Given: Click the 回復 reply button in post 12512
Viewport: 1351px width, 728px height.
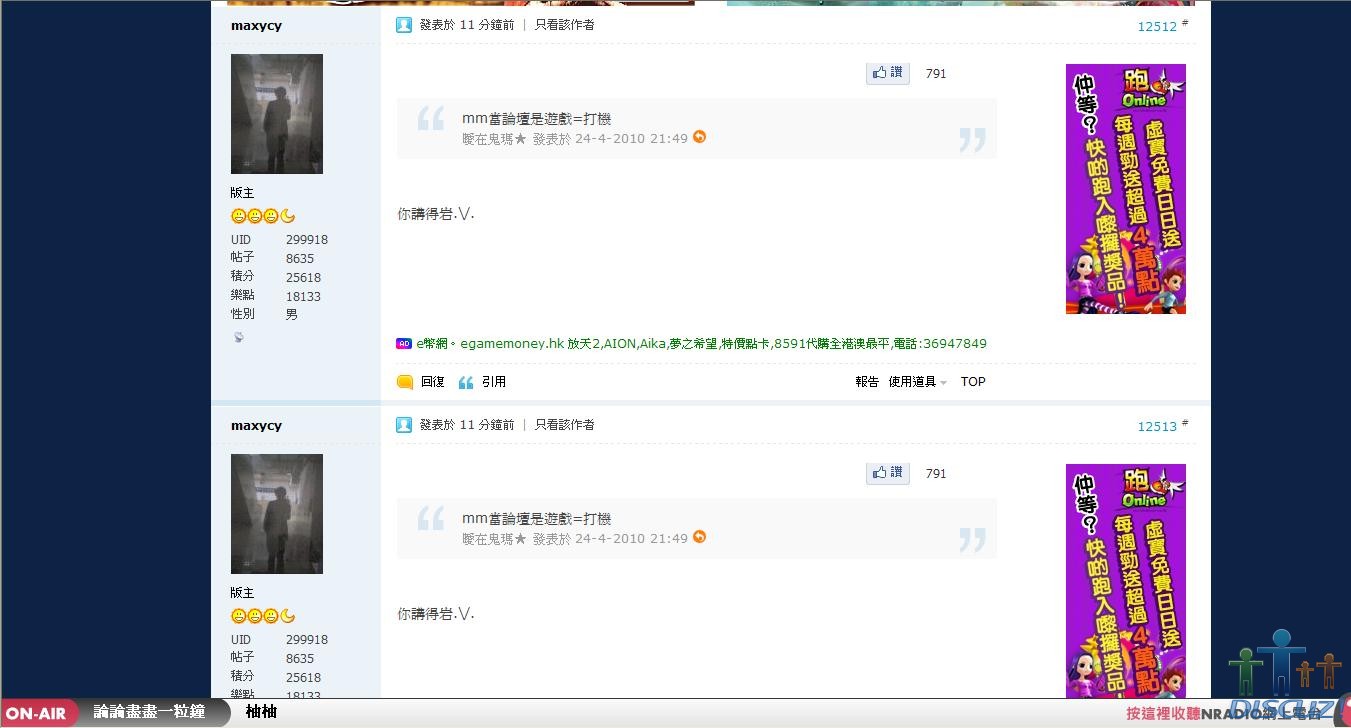Looking at the screenshot, I should pos(433,382).
